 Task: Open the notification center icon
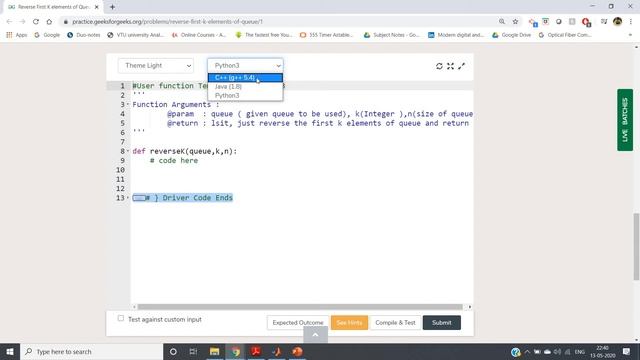(x=627, y=351)
